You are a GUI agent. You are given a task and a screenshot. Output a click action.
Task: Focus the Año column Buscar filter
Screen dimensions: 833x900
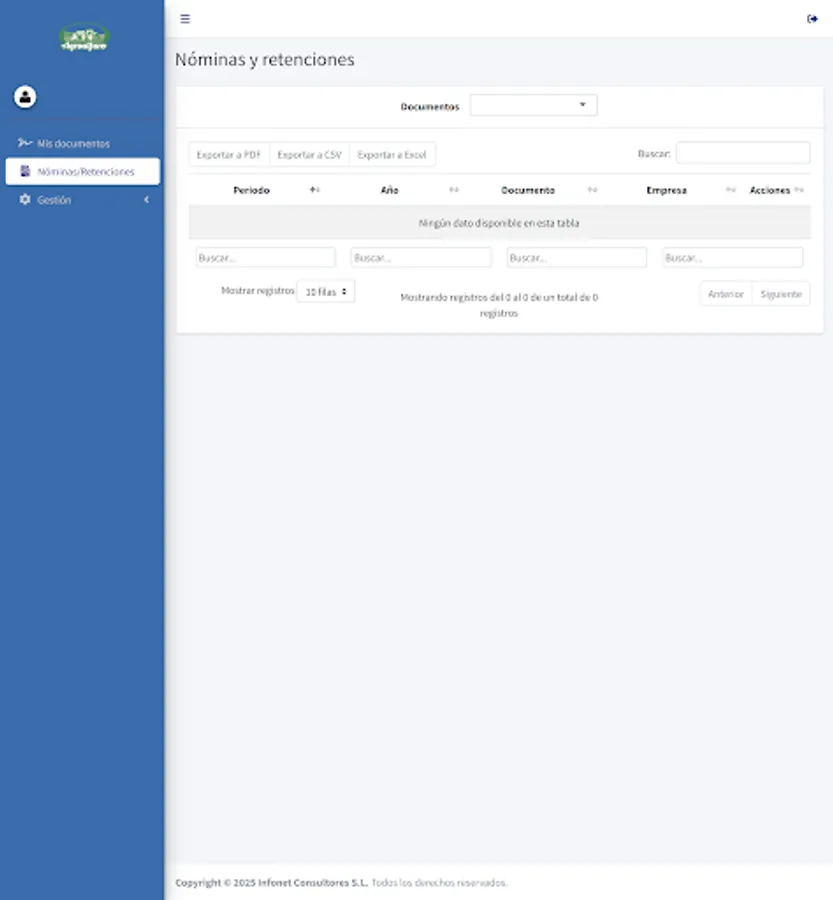[x=421, y=257]
